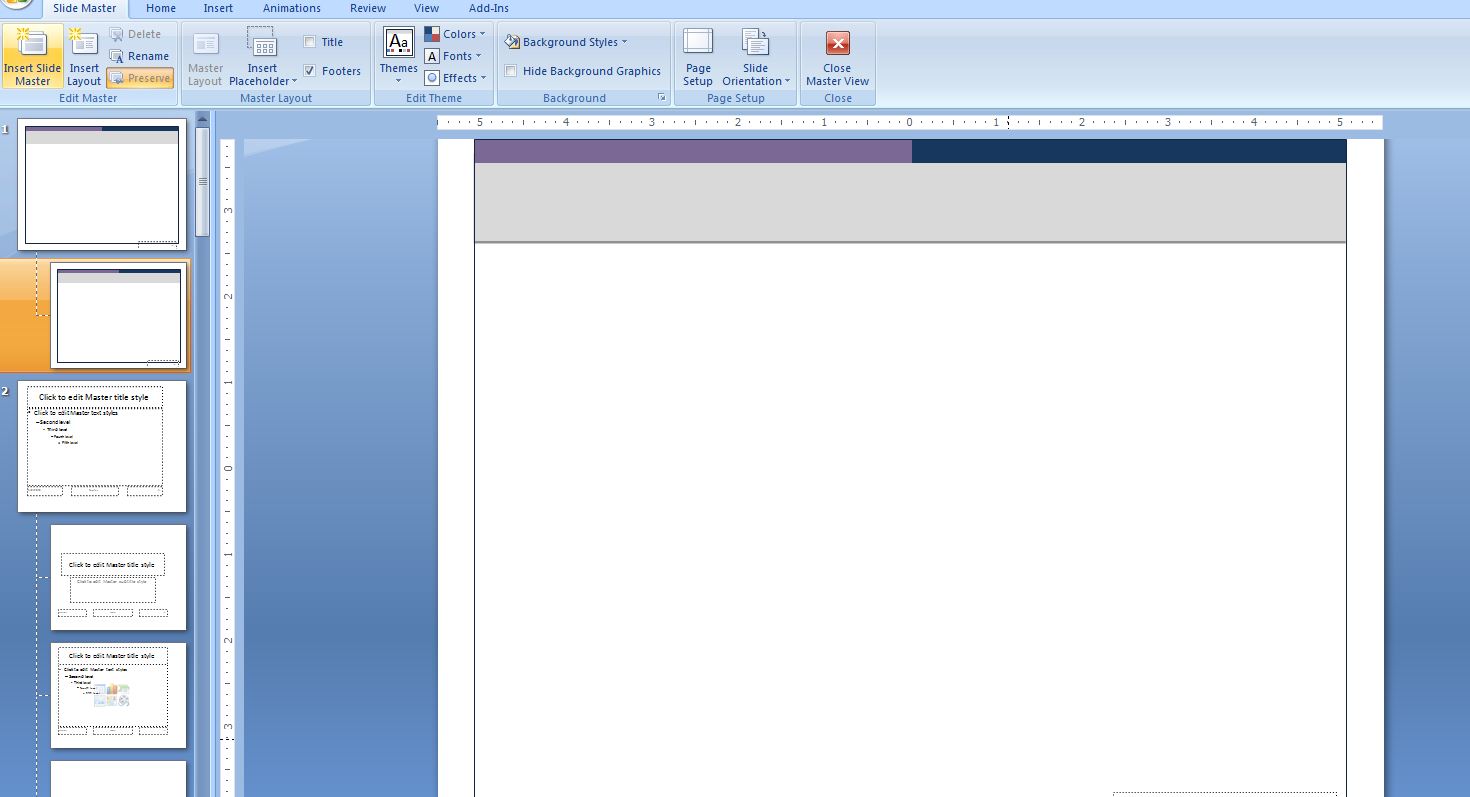Click the dark blue header bar on slide
This screenshot has width=1470, height=797.
[x=1129, y=151]
